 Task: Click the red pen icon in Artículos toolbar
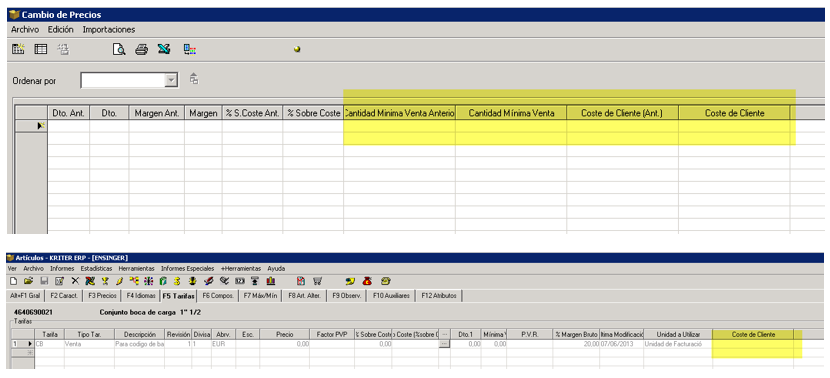[209, 281]
